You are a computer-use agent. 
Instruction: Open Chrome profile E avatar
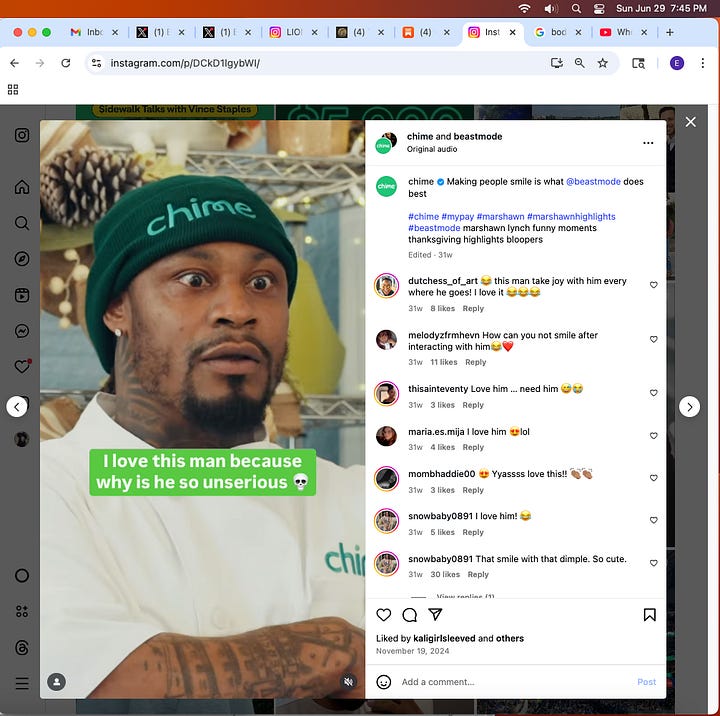(x=676, y=63)
